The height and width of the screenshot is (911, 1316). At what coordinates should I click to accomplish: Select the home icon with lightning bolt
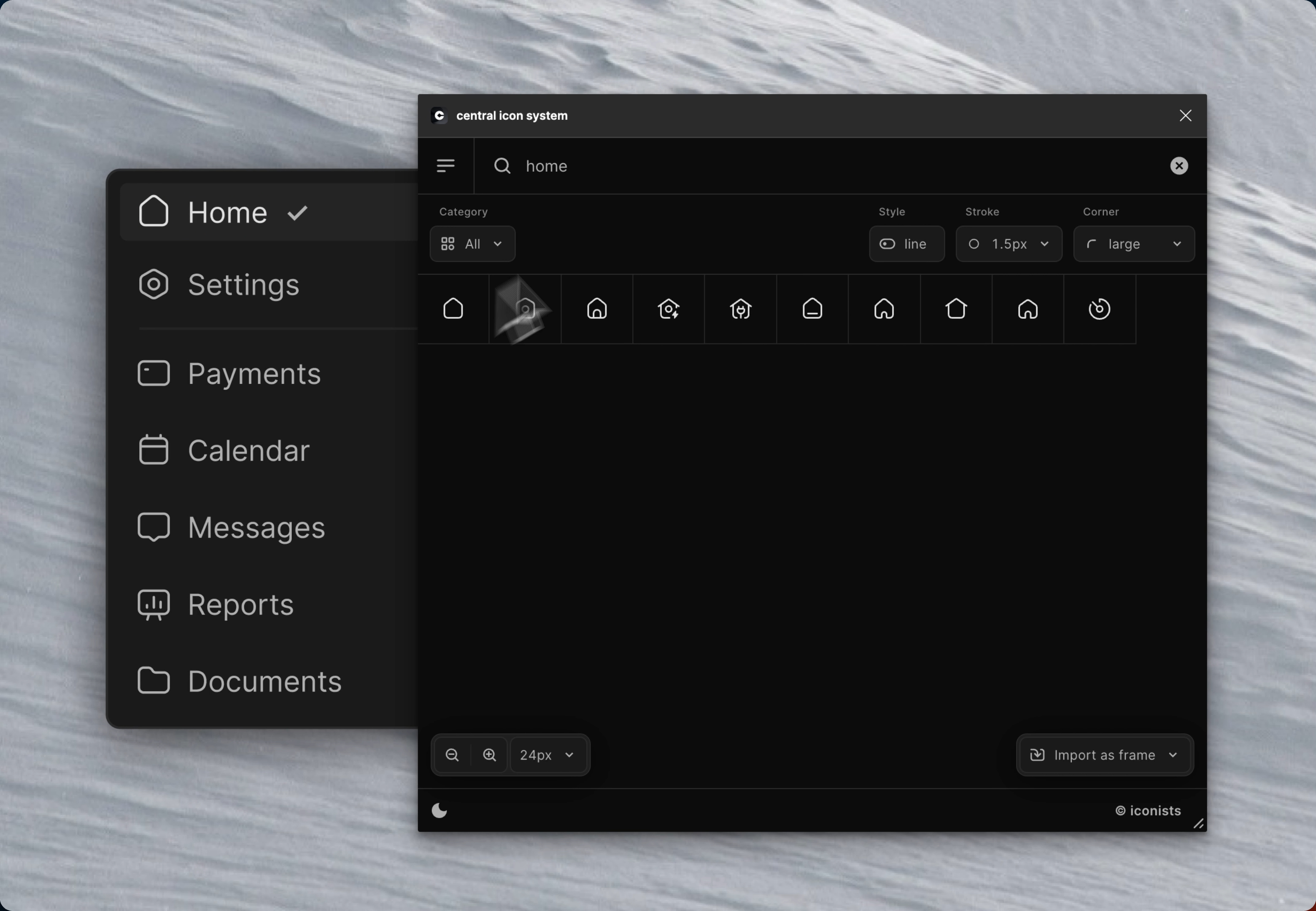668,308
